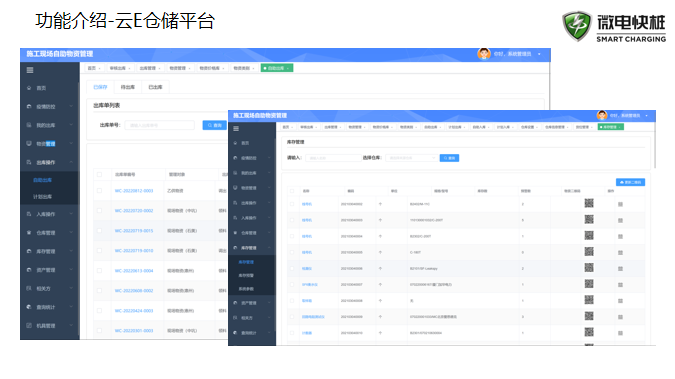Click operation icon in row 20210040010

click(620, 333)
